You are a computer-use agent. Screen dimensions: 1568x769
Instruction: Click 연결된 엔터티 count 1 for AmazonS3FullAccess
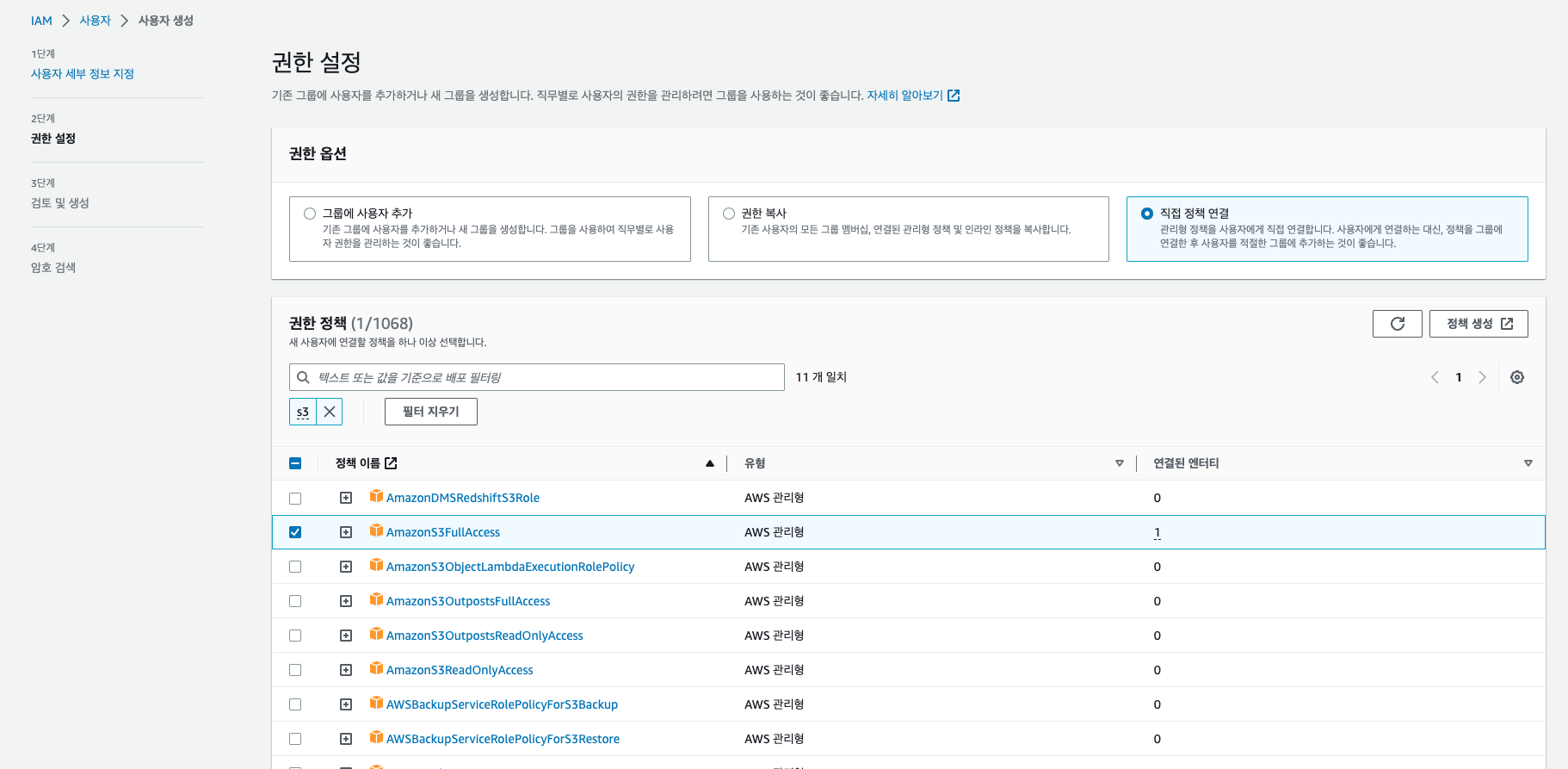(x=1157, y=532)
